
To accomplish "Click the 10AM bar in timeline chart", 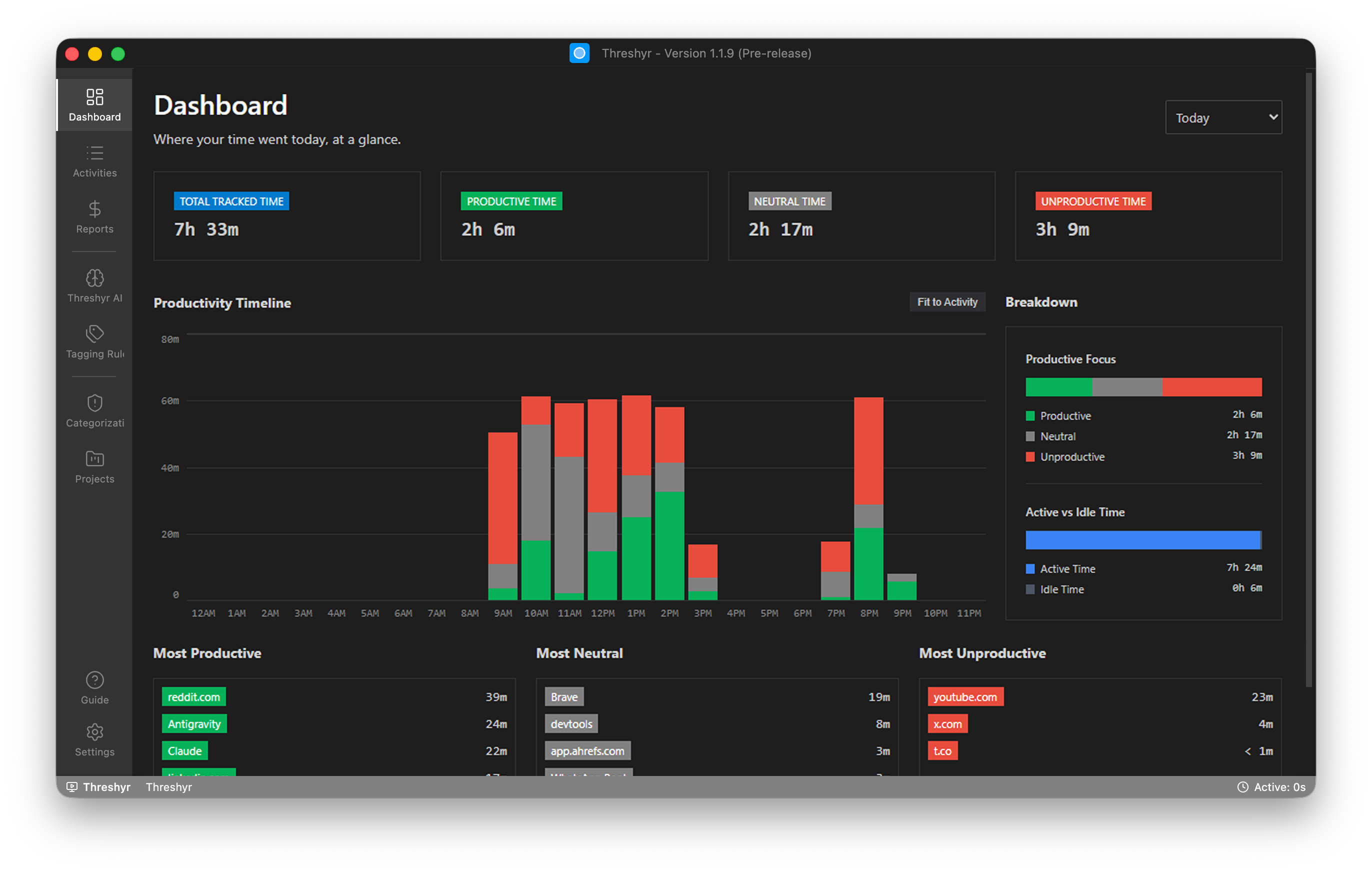I will [535, 498].
